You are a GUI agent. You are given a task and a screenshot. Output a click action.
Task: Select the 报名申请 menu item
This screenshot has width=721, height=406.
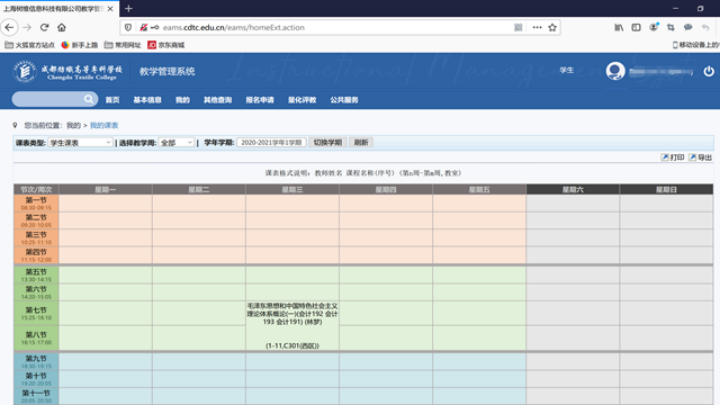pyautogui.click(x=260, y=100)
